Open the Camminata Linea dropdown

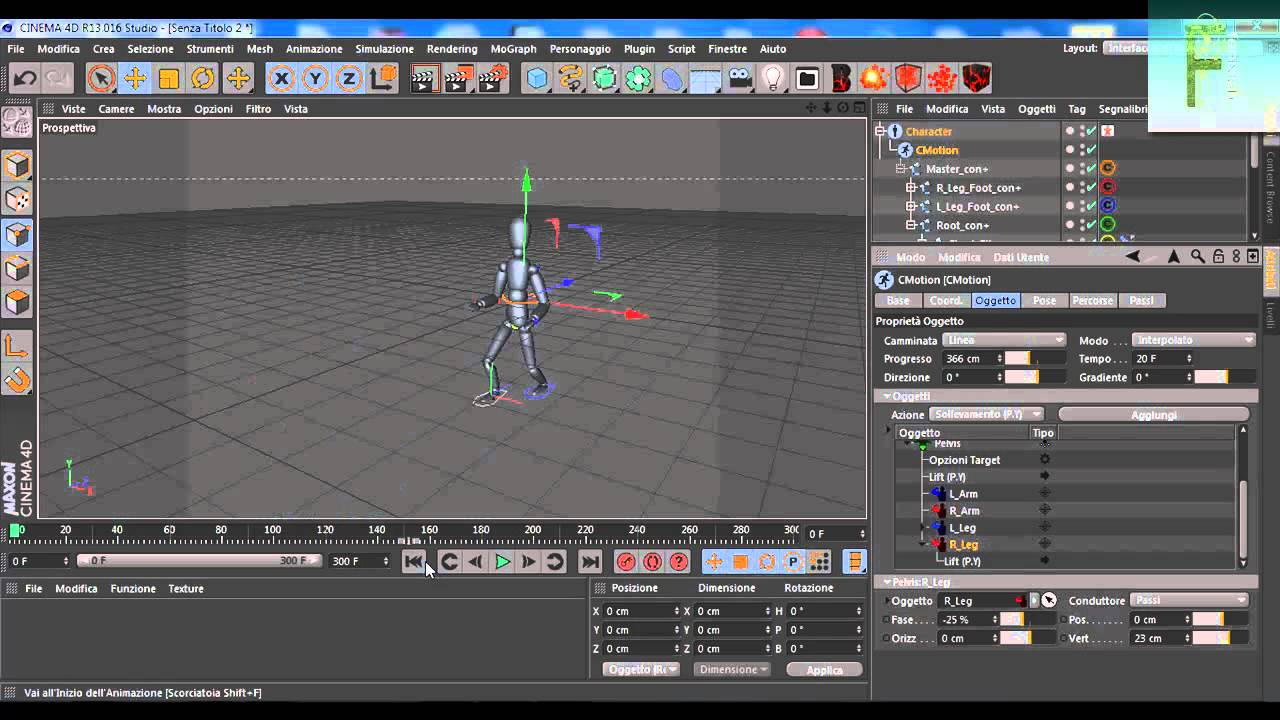[x=1004, y=340]
